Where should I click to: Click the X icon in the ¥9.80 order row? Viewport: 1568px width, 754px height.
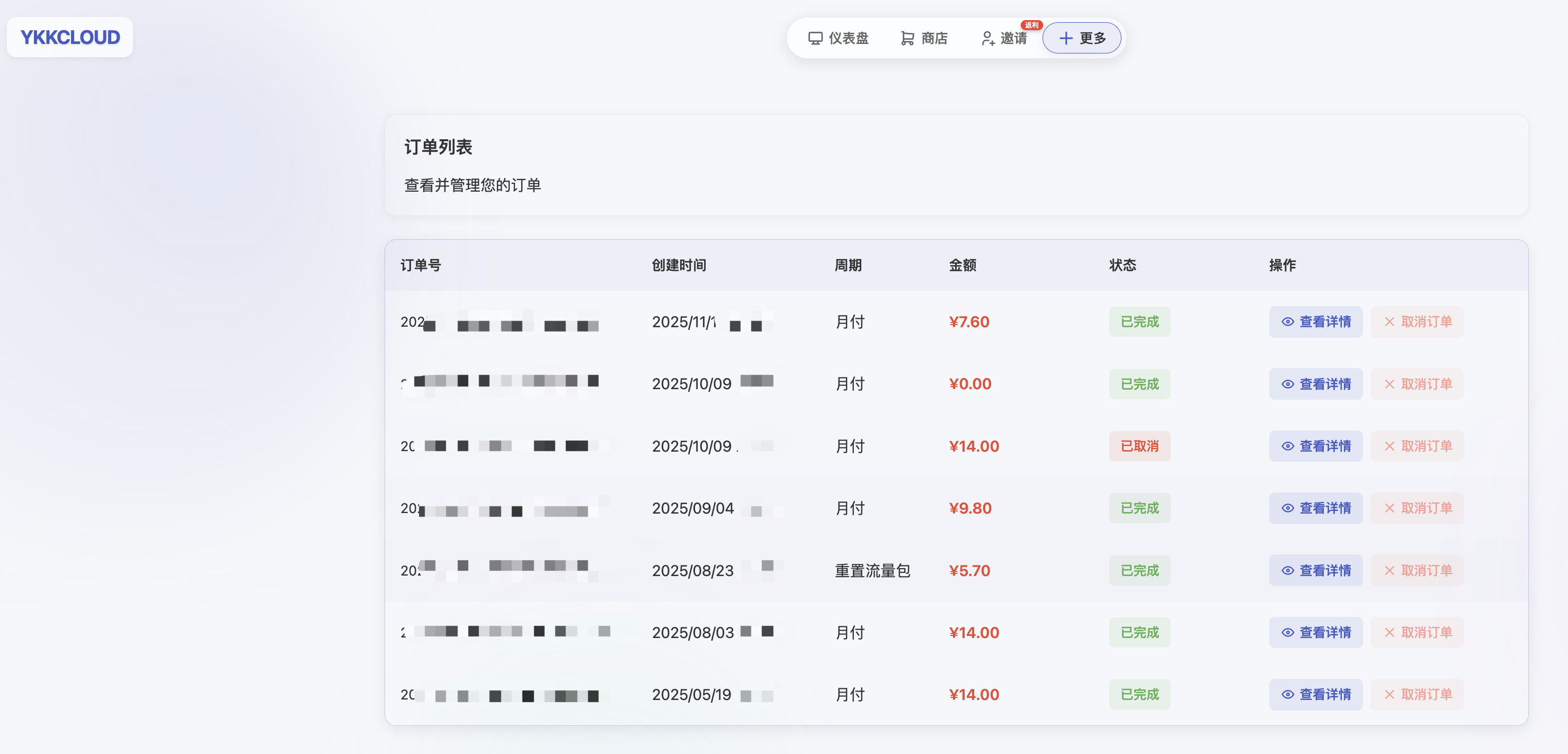pos(1389,508)
